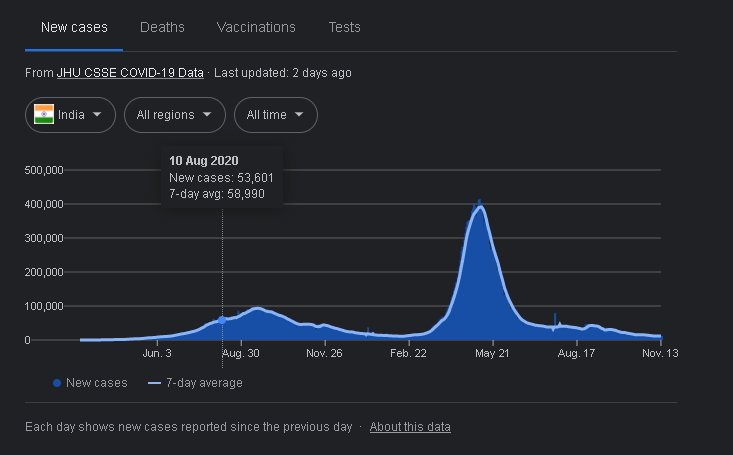The image size is (733, 455).
Task: Click the Nov. 26 x-axis date label
Action: (325, 353)
